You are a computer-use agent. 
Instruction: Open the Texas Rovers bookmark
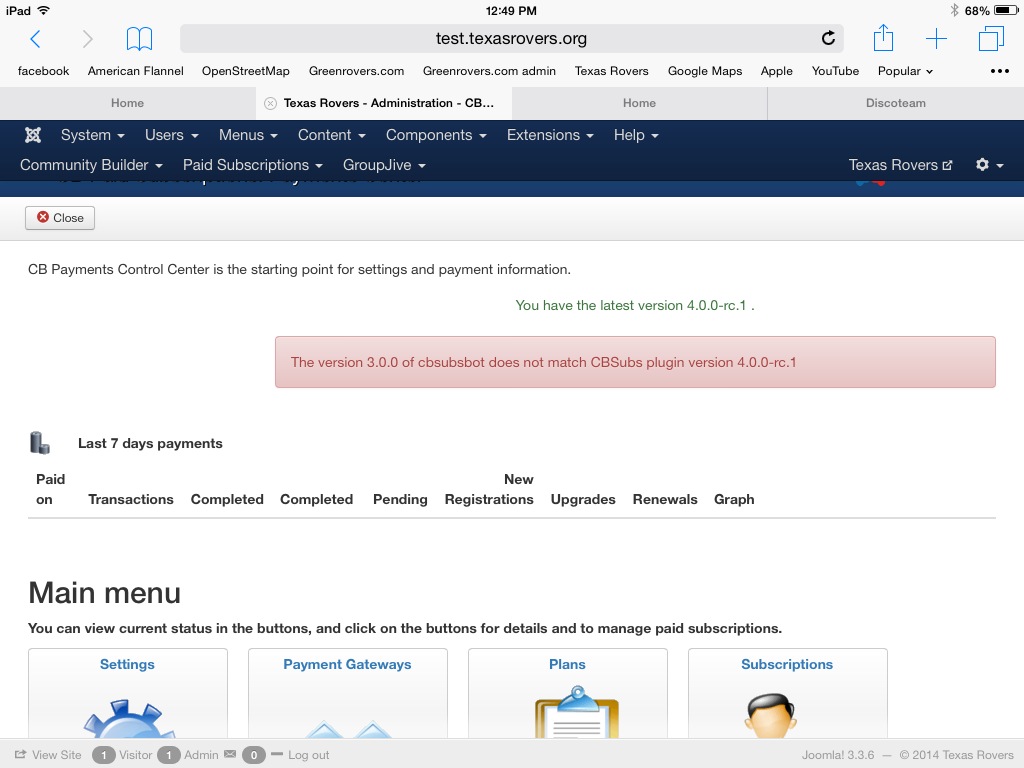(x=611, y=71)
